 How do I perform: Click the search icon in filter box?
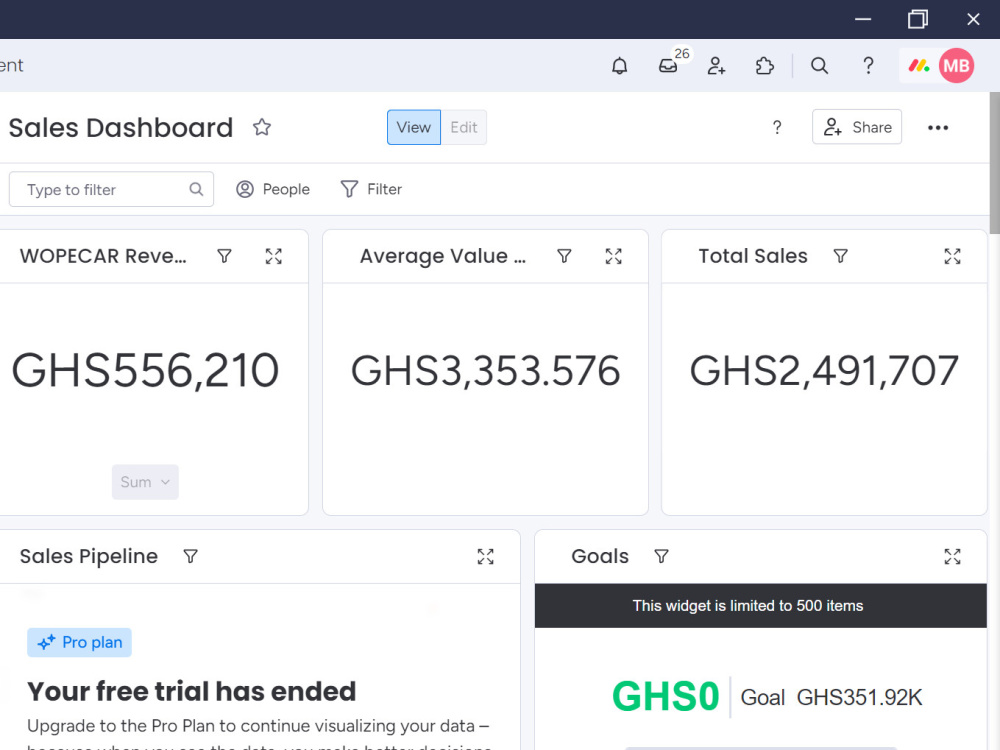[x=196, y=189]
